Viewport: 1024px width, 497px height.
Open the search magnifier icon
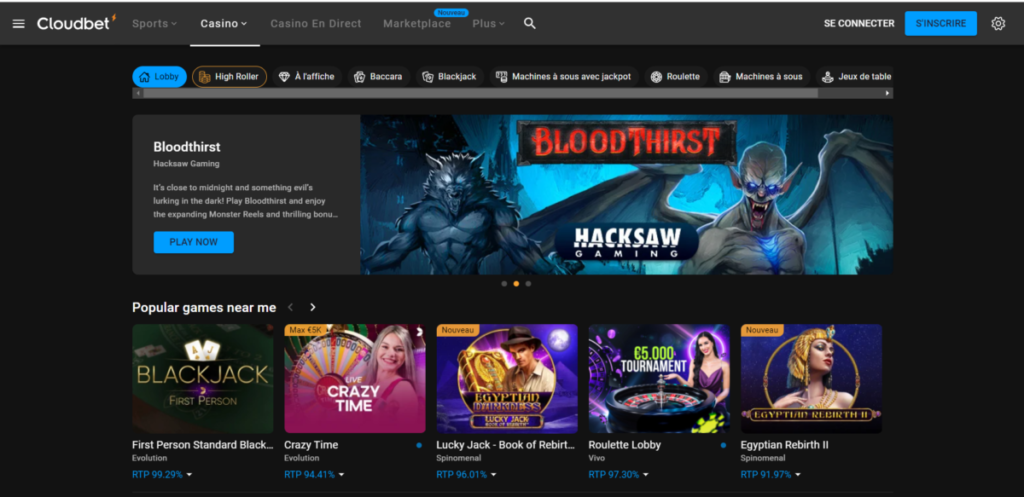coord(530,24)
